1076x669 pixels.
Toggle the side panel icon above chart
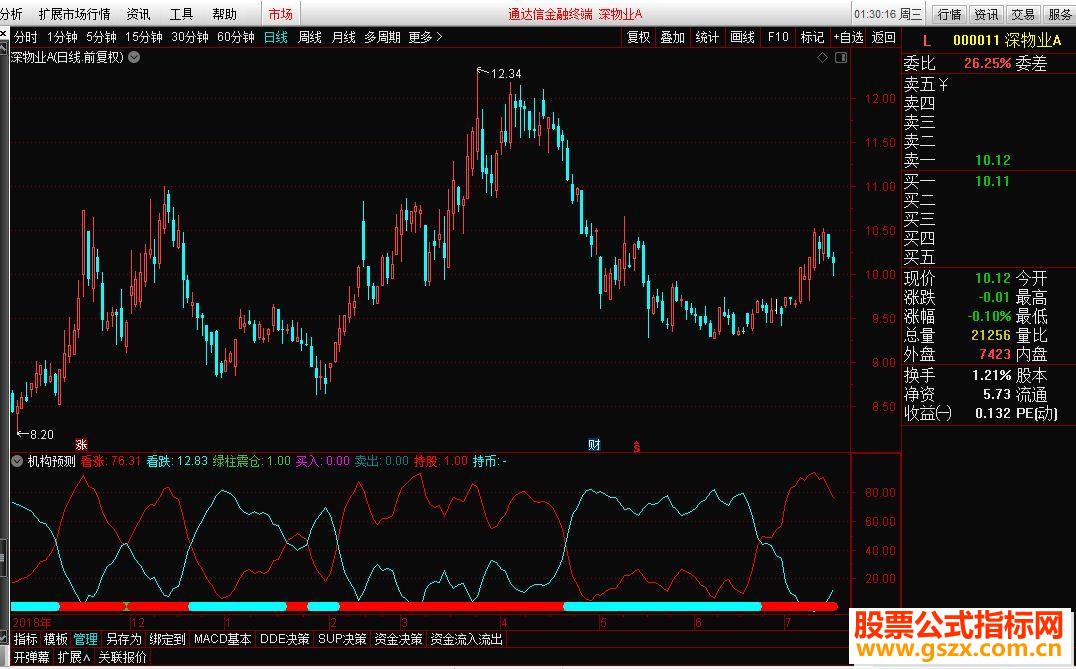[841, 58]
